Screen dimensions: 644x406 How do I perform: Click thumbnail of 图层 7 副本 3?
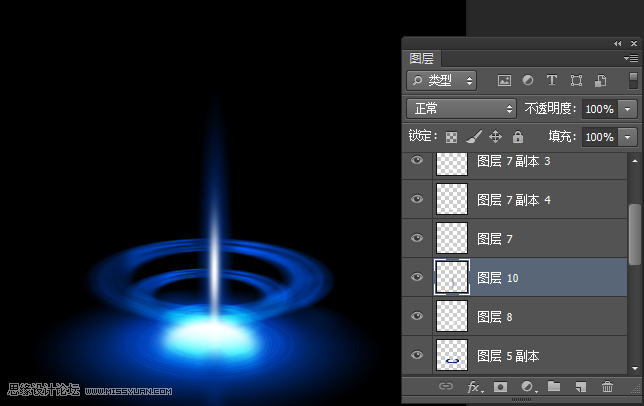(452, 164)
